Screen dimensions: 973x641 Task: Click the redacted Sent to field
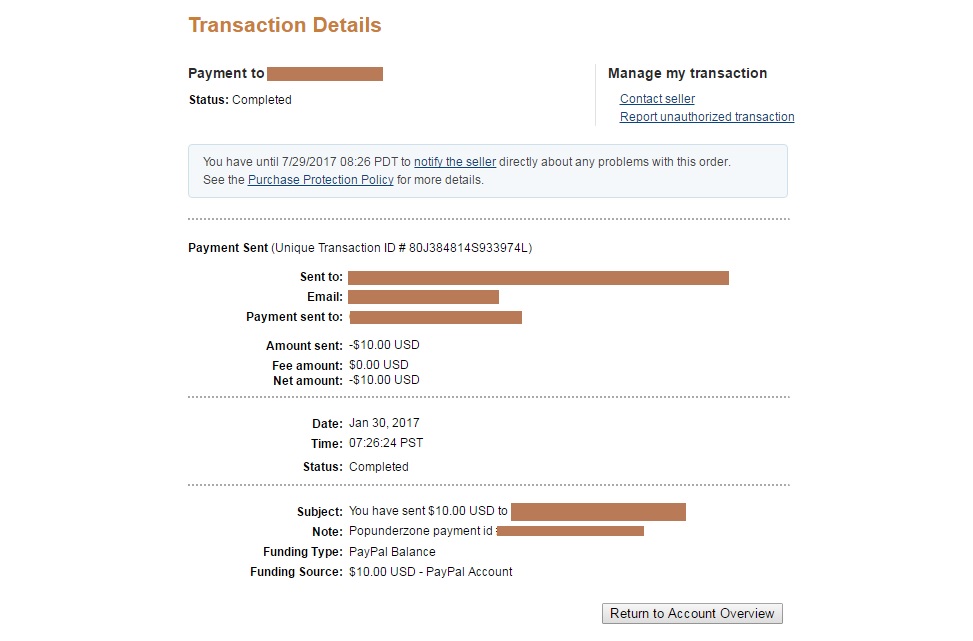(538, 278)
